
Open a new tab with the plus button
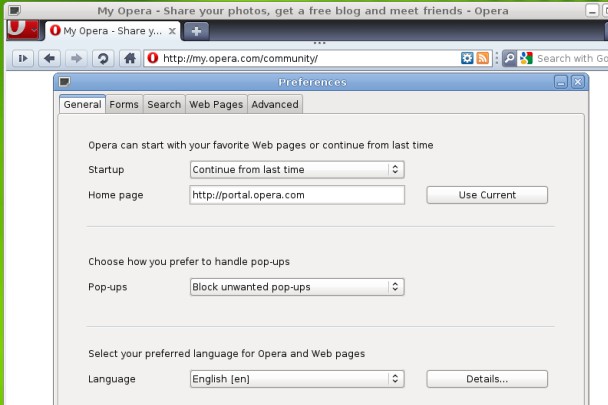point(196,31)
